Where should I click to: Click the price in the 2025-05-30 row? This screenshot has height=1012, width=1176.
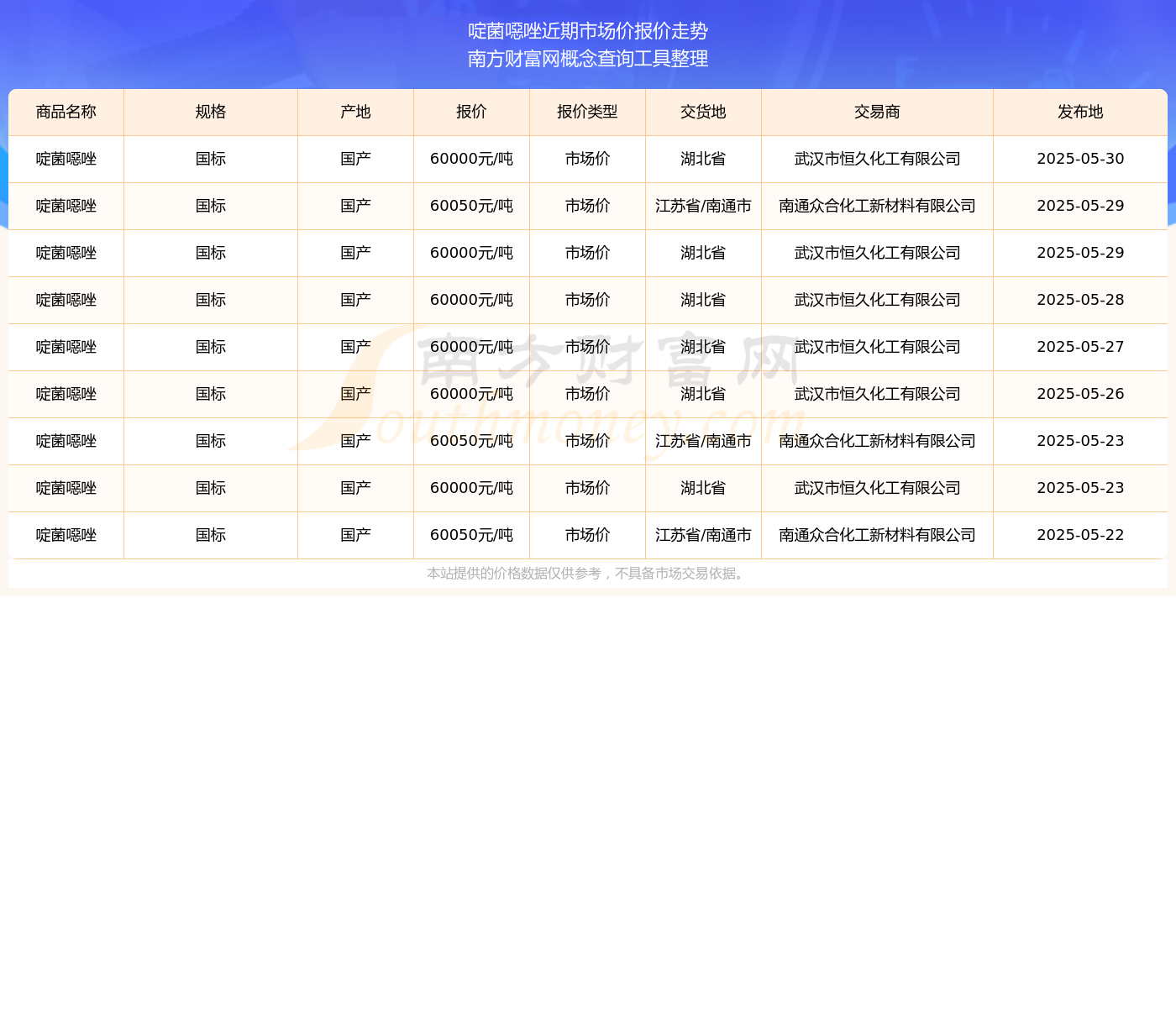pos(471,160)
